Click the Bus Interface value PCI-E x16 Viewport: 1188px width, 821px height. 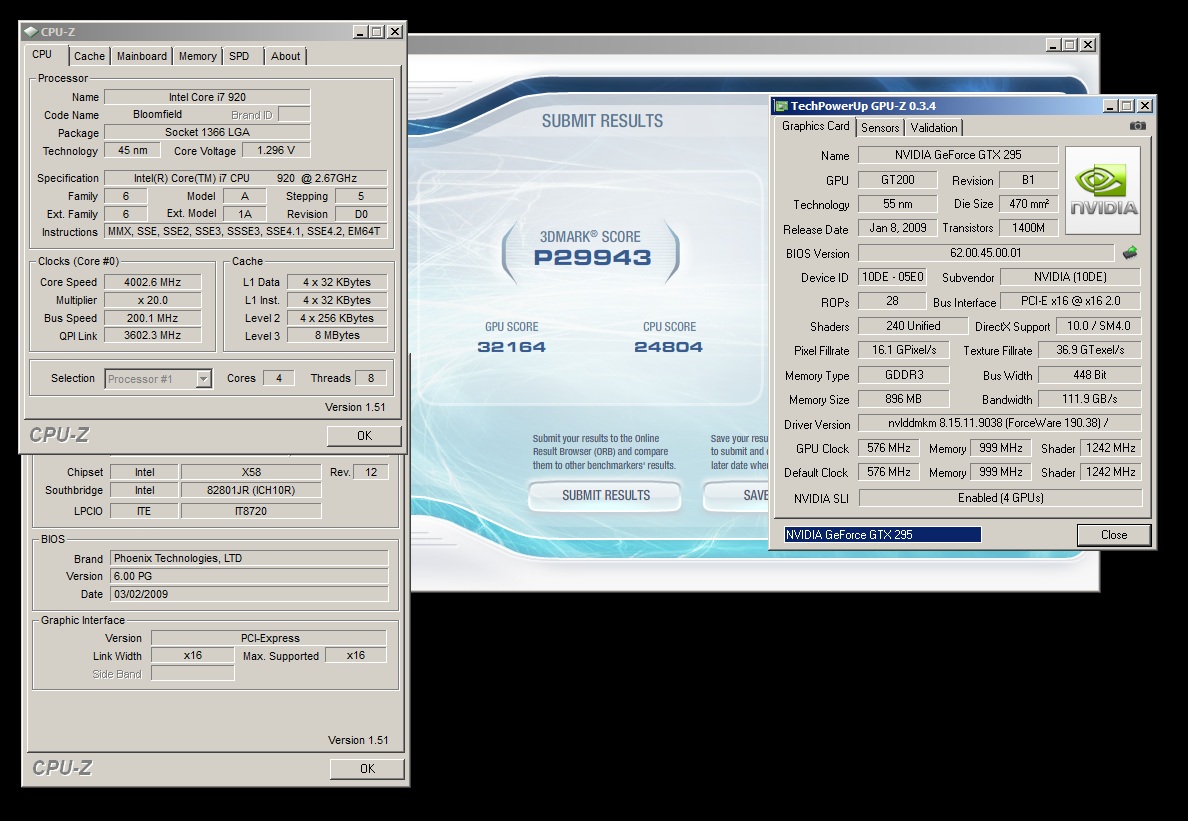pyautogui.click(x=1070, y=301)
